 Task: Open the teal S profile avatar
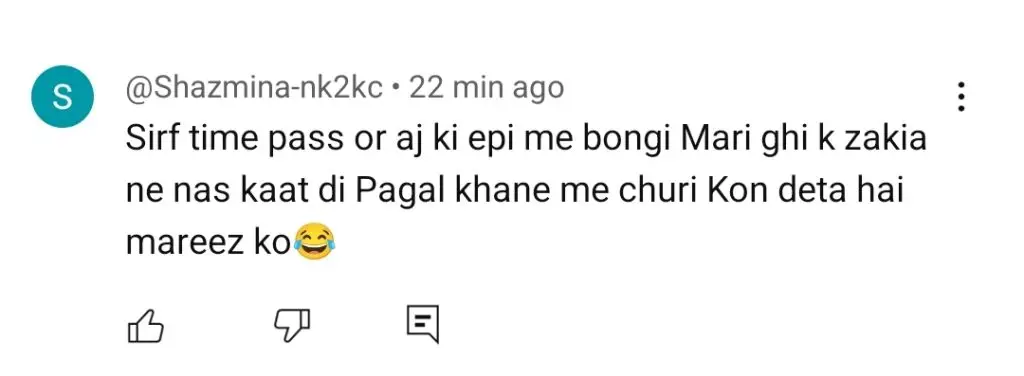[x=63, y=97]
